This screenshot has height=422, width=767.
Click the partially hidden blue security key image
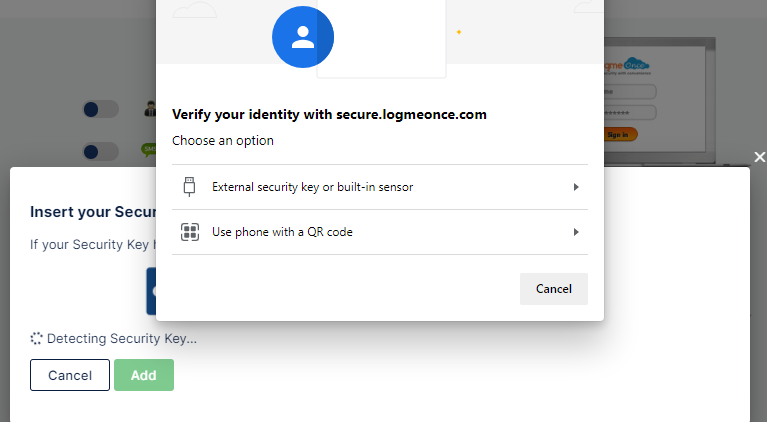click(151, 291)
